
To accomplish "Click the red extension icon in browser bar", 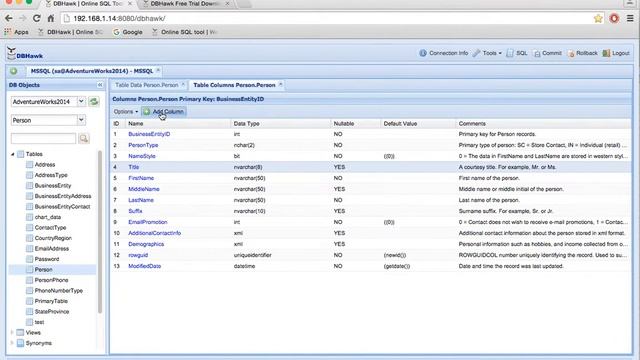I will click(614, 18).
